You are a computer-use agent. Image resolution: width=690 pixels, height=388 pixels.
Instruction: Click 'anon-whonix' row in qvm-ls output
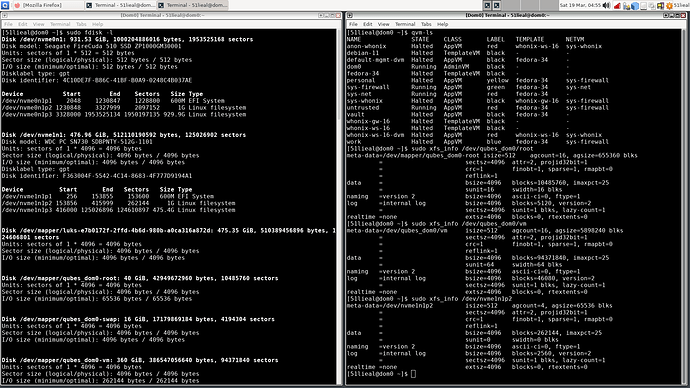[474, 46]
